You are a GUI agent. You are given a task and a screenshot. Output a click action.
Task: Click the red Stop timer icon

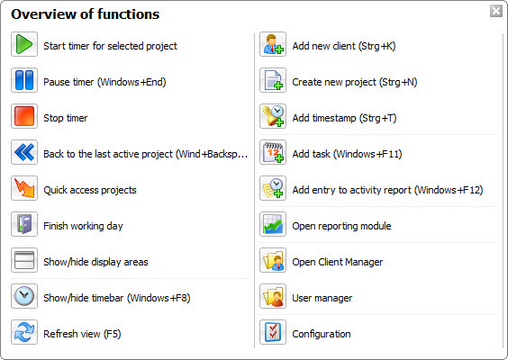click(x=24, y=116)
